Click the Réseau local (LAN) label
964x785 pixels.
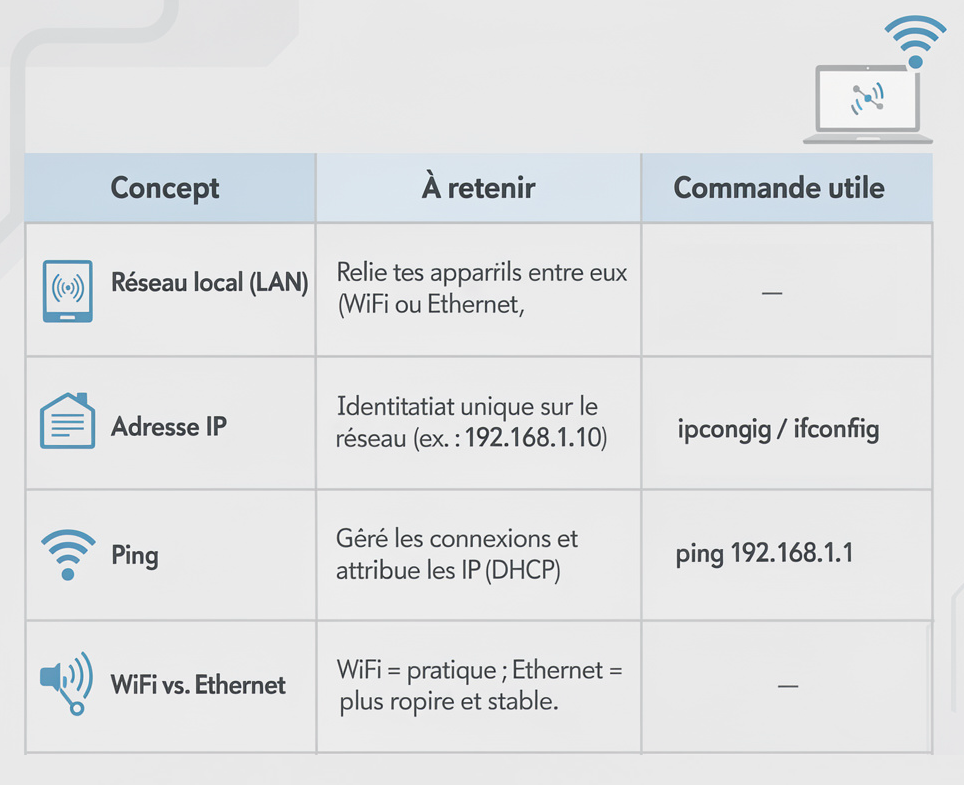[210, 284]
